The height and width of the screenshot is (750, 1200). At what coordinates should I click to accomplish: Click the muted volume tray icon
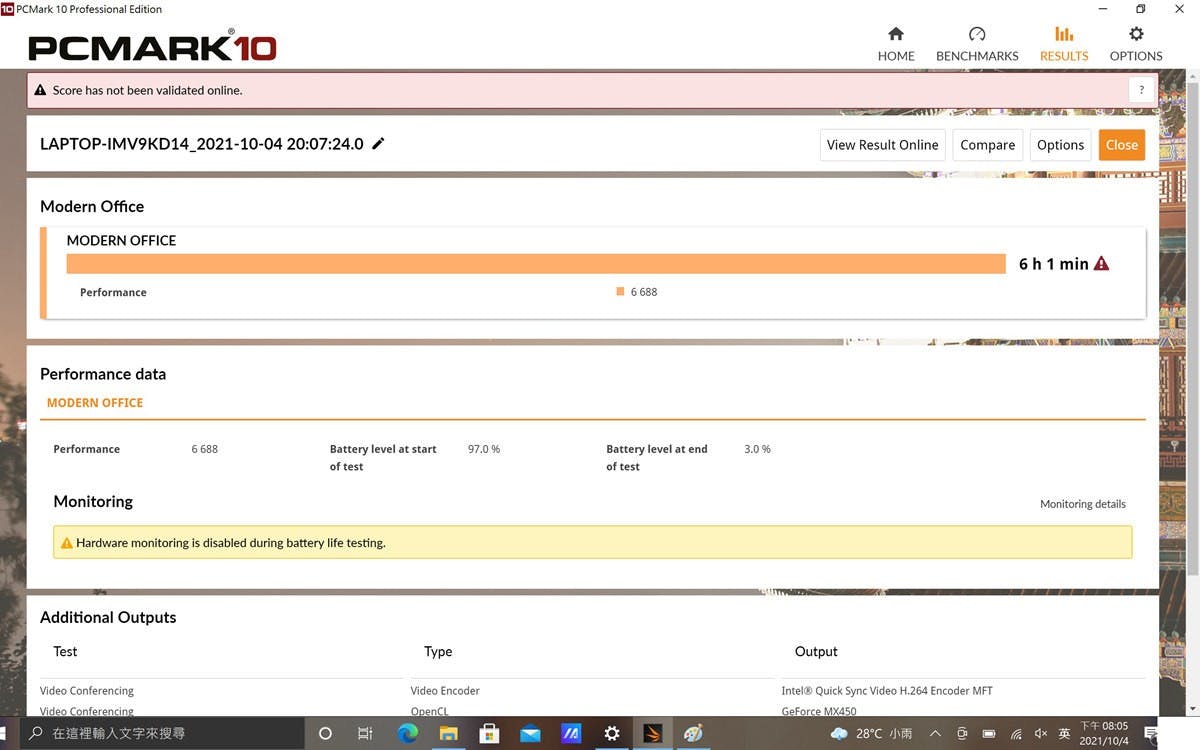tap(1041, 733)
